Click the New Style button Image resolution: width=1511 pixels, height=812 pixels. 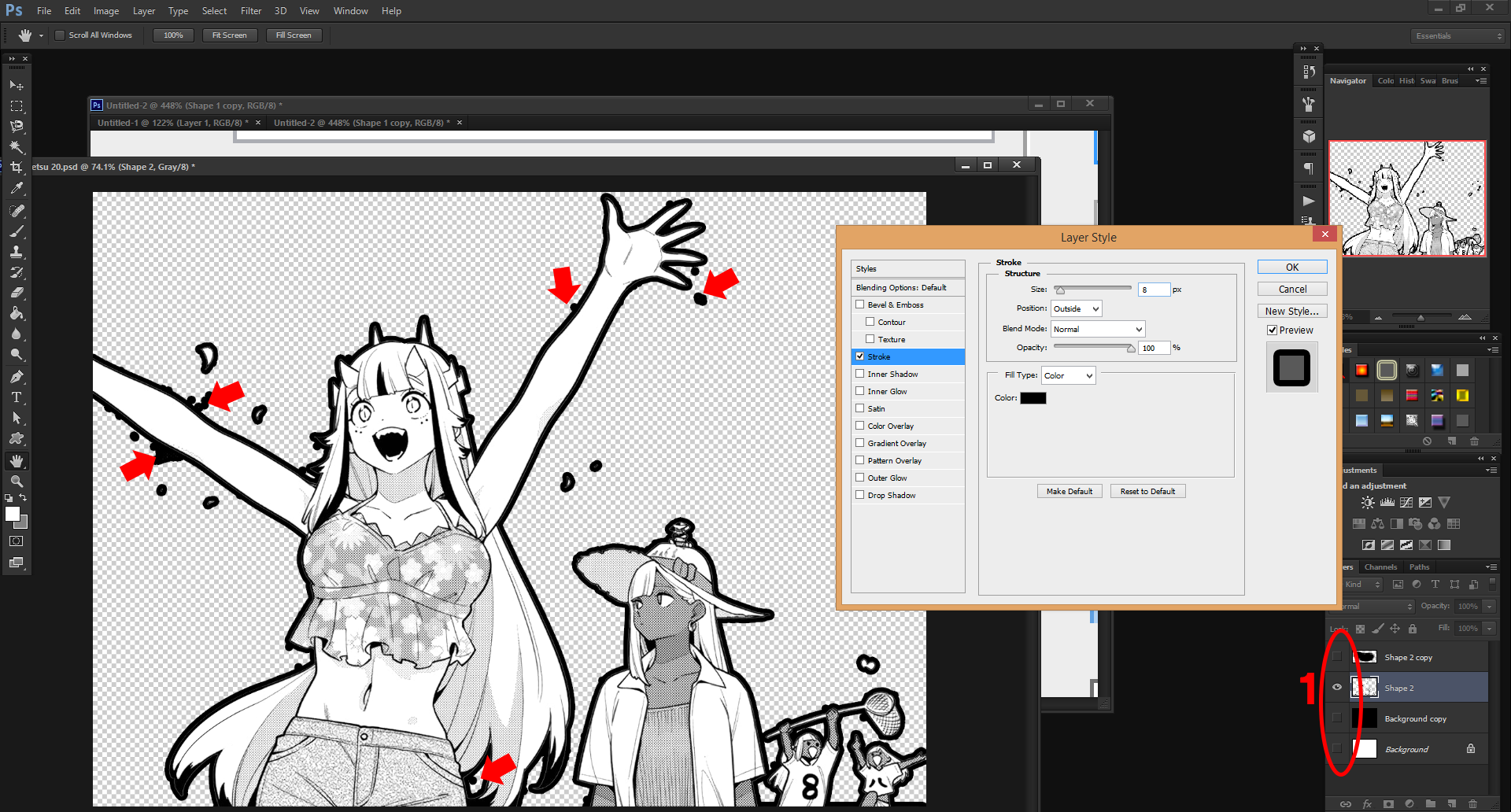point(1292,312)
